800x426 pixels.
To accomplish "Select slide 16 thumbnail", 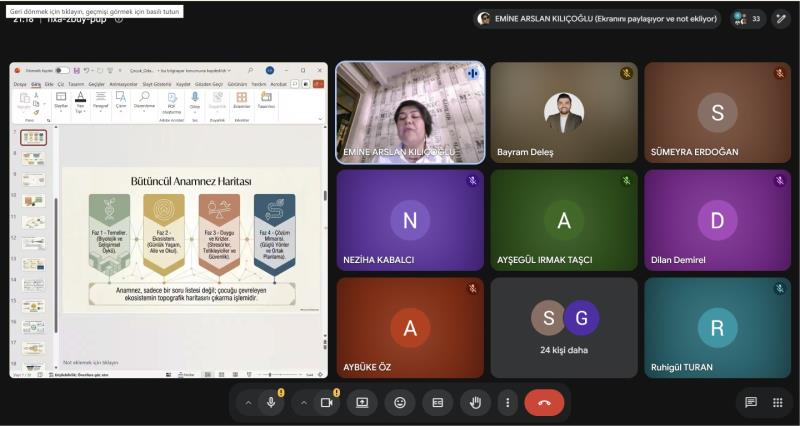I will click(x=33, y=328).
